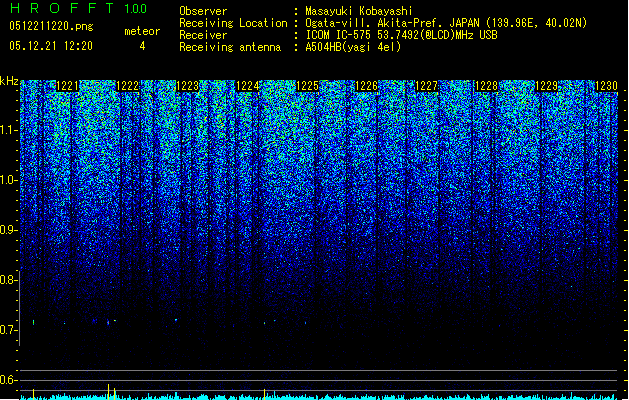Select the Ogata-vill. Akita-Pref. JAPAN location text
This screenshot has width=629, height=400.
coord(446,23)
